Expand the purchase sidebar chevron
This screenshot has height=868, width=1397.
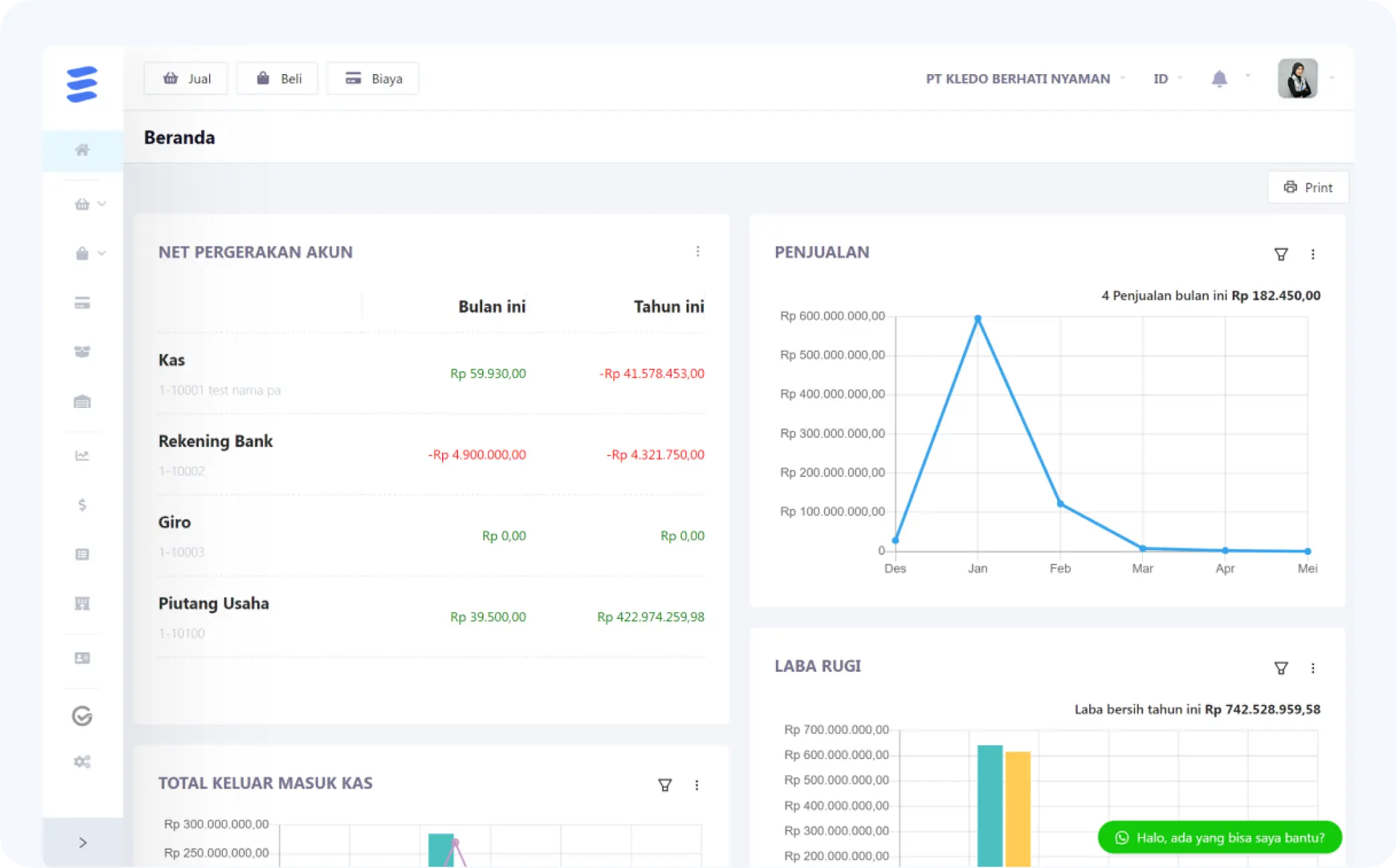[102, 253]
